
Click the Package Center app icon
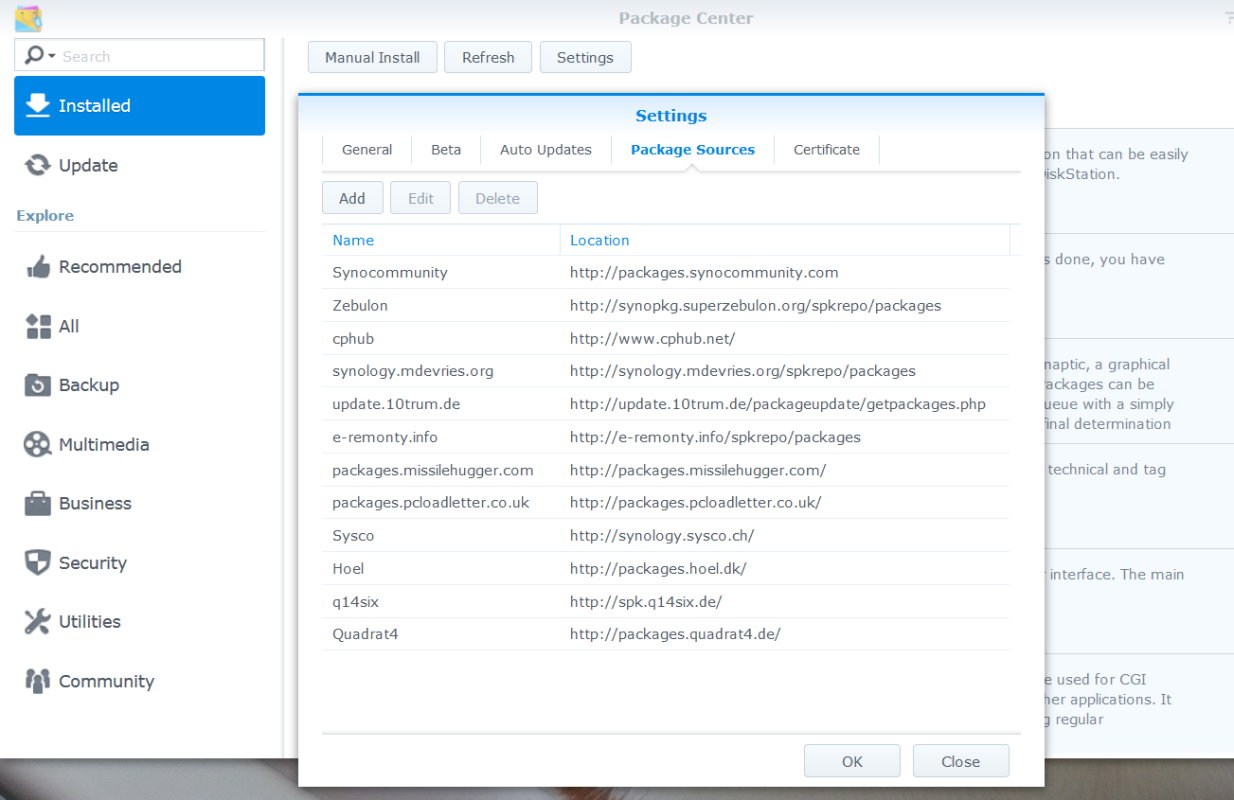pos(28,17)
